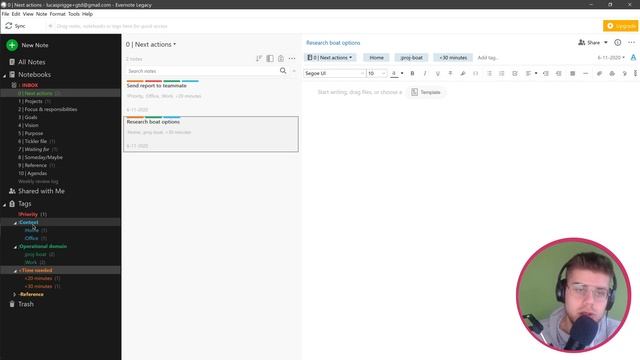Viewport: 640px width, 360px height.
Task: Click the Share button
Action: coord(589,42)
